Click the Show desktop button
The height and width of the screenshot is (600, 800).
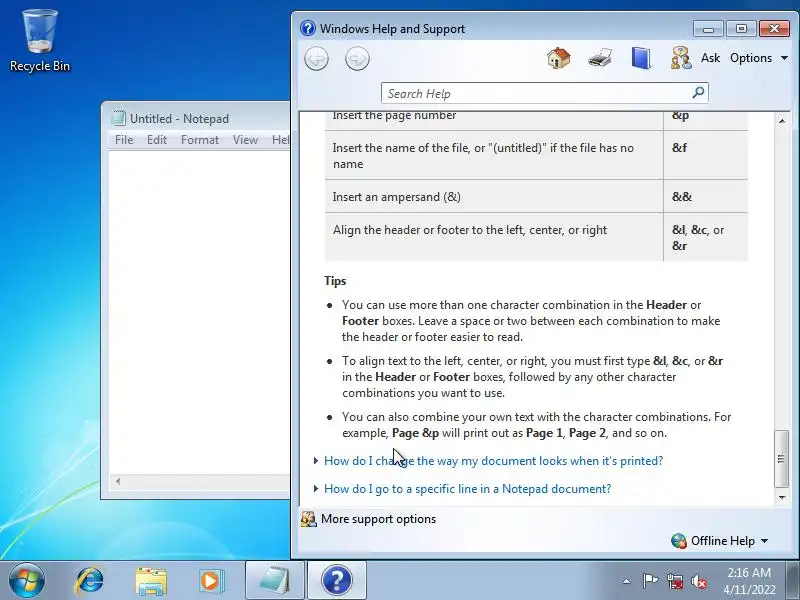(x=794, y=581)
